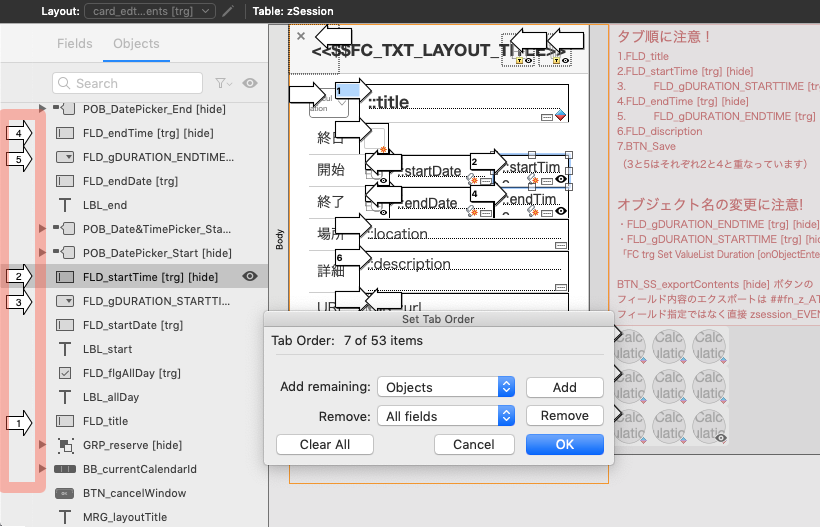Click the FLD_flgAllDay checkbox icon
The width and height of the screenshot is (820, 527).
(x=65, y=373)
